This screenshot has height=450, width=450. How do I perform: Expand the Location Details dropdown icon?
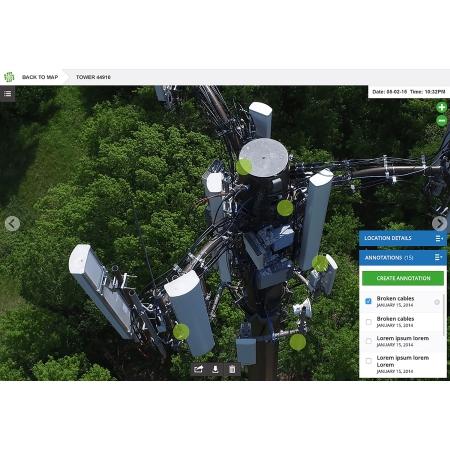[439, 238]
